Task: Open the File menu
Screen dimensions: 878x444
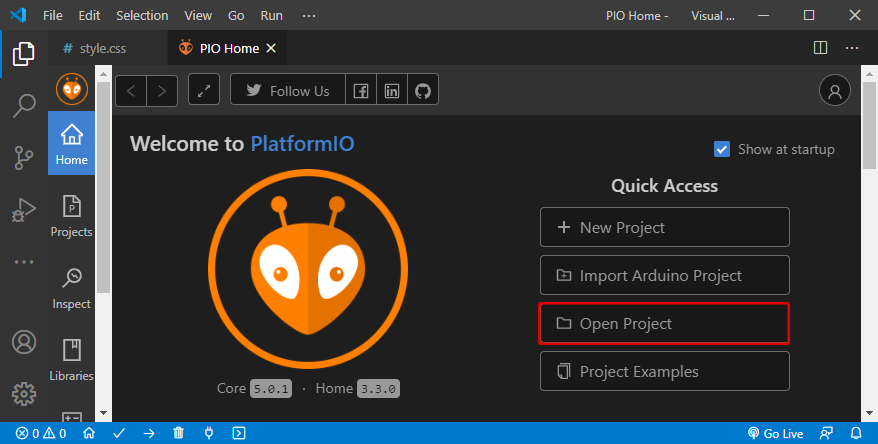Action: pyautogui.click(x=53, y=16)
